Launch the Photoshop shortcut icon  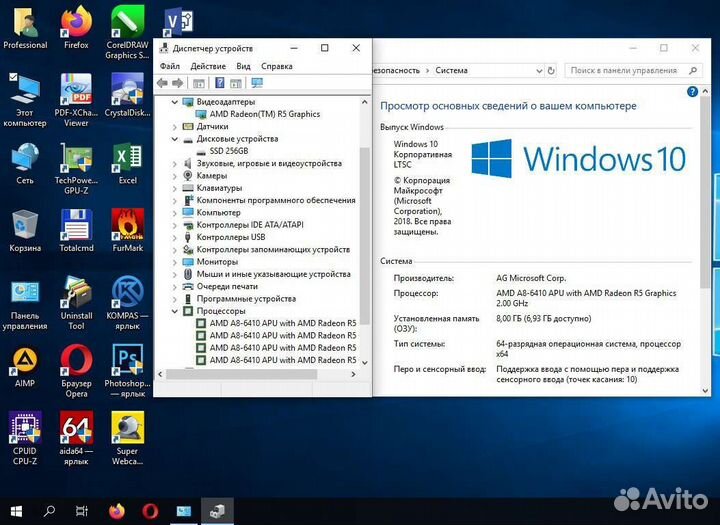click(x=127, y=370)
